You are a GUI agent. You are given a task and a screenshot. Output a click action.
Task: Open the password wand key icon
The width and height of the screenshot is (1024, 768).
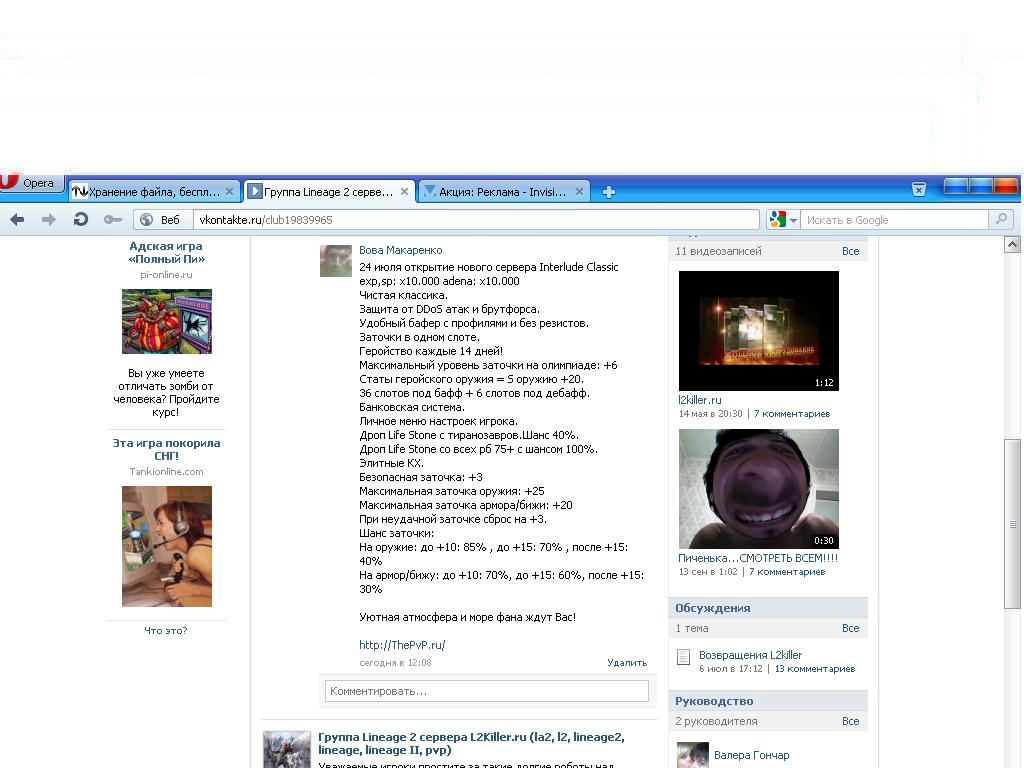112,219
